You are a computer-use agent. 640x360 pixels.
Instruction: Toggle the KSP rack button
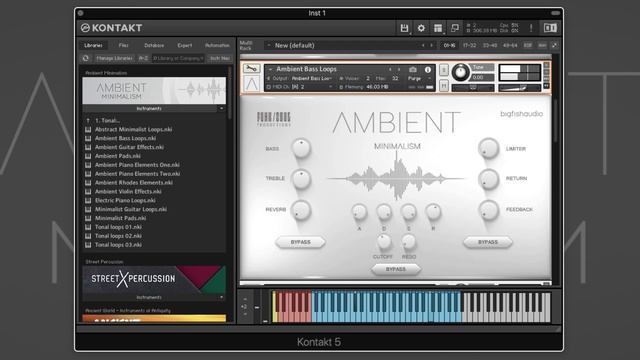pos(528,45)
